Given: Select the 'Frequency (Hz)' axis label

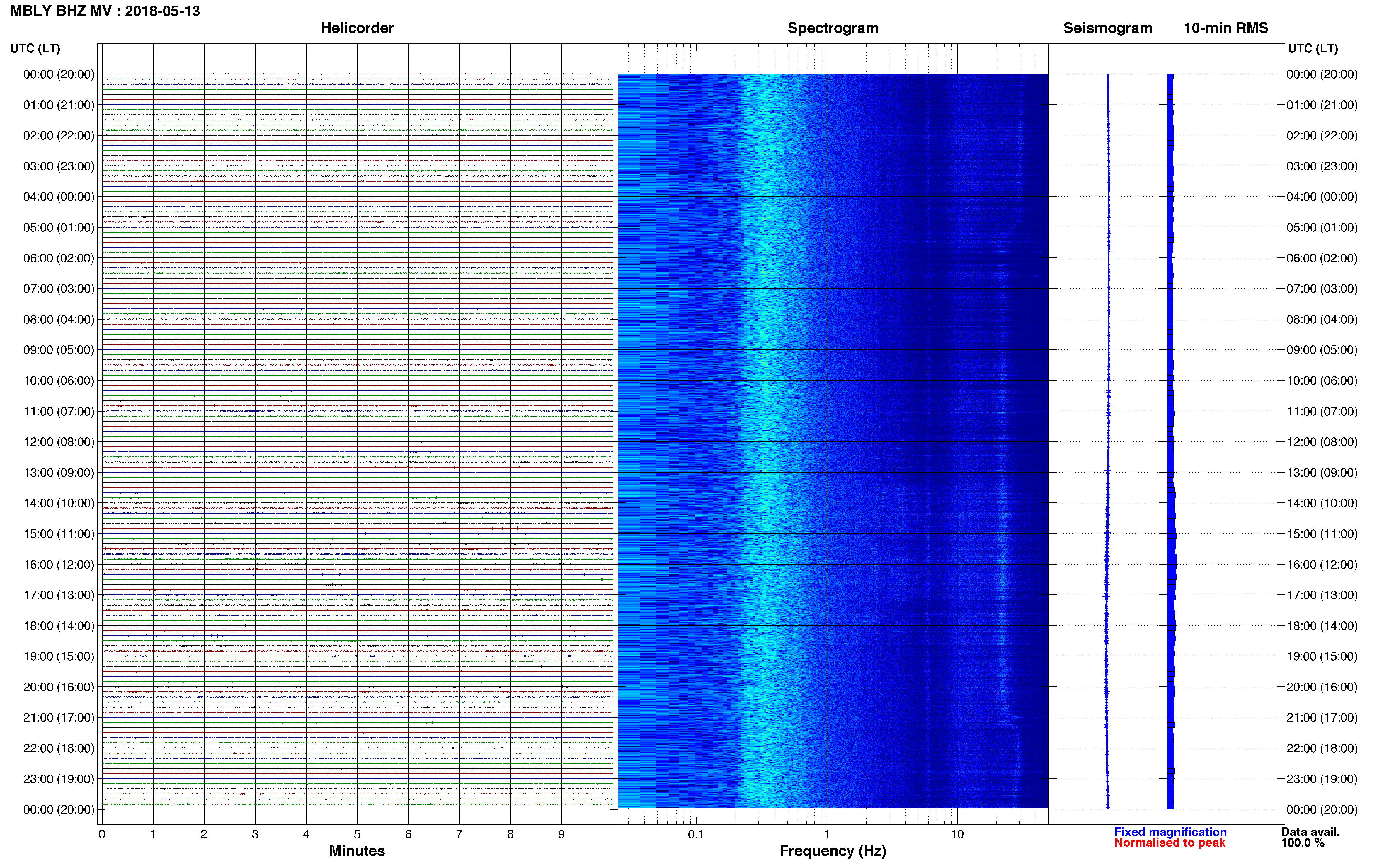Looking at the screenshot, I should [833, 851].
